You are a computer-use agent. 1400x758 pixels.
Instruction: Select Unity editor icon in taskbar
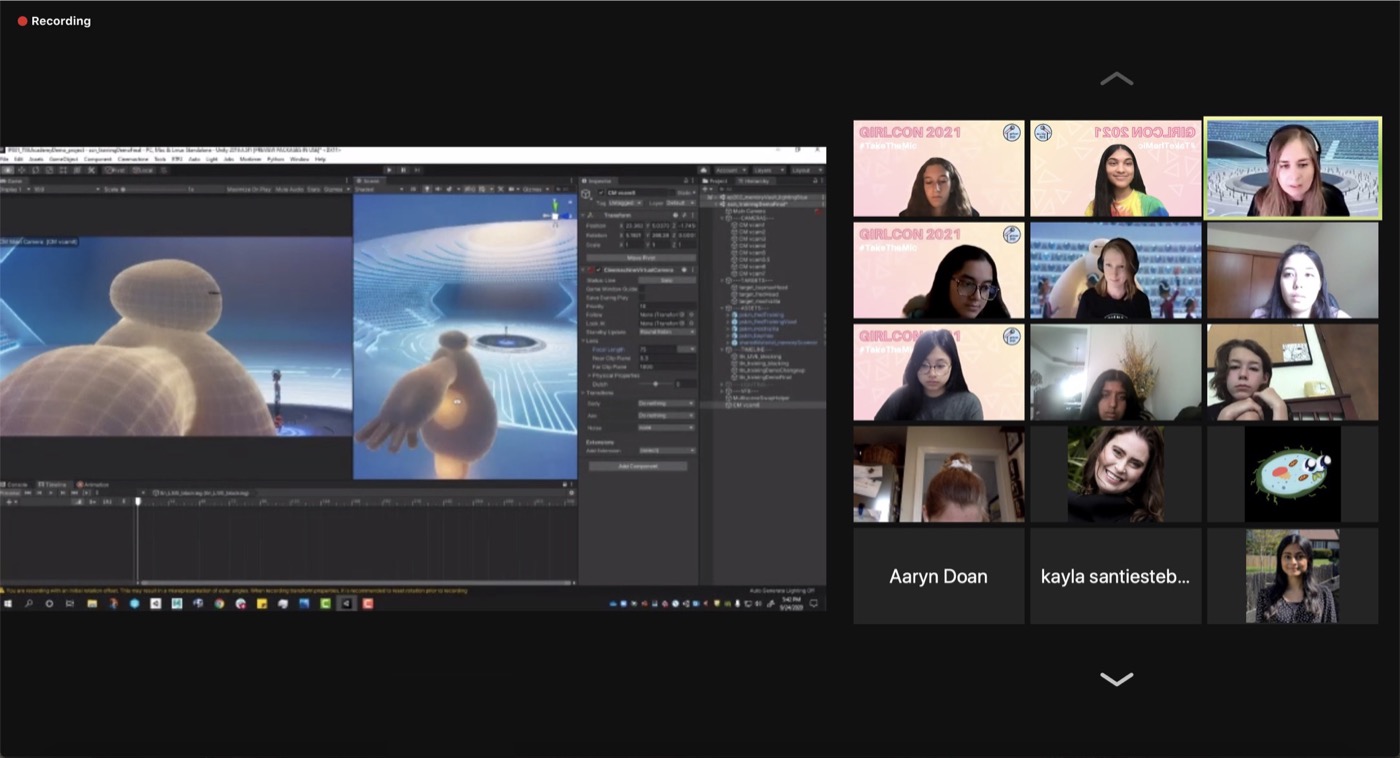coord(346,604)
